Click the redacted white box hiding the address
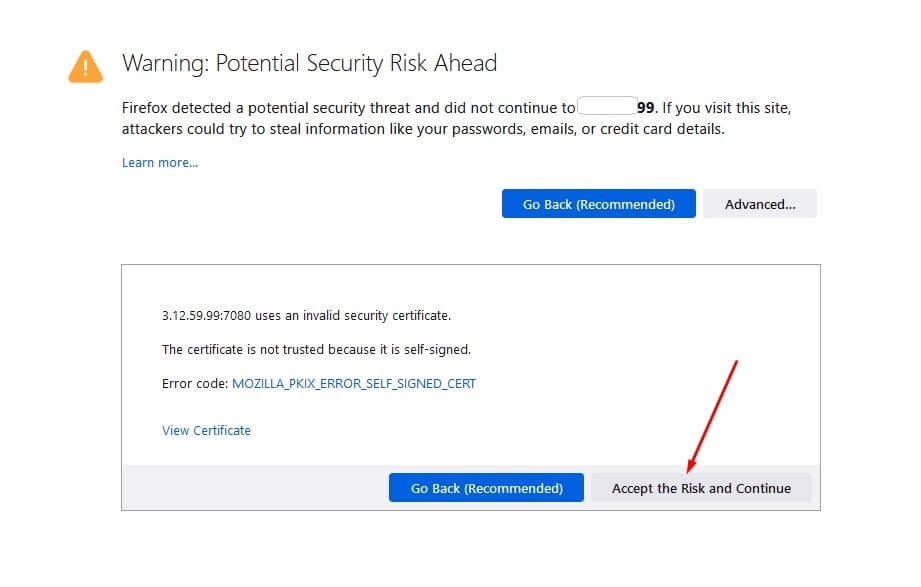 click(x=606, y=107)
